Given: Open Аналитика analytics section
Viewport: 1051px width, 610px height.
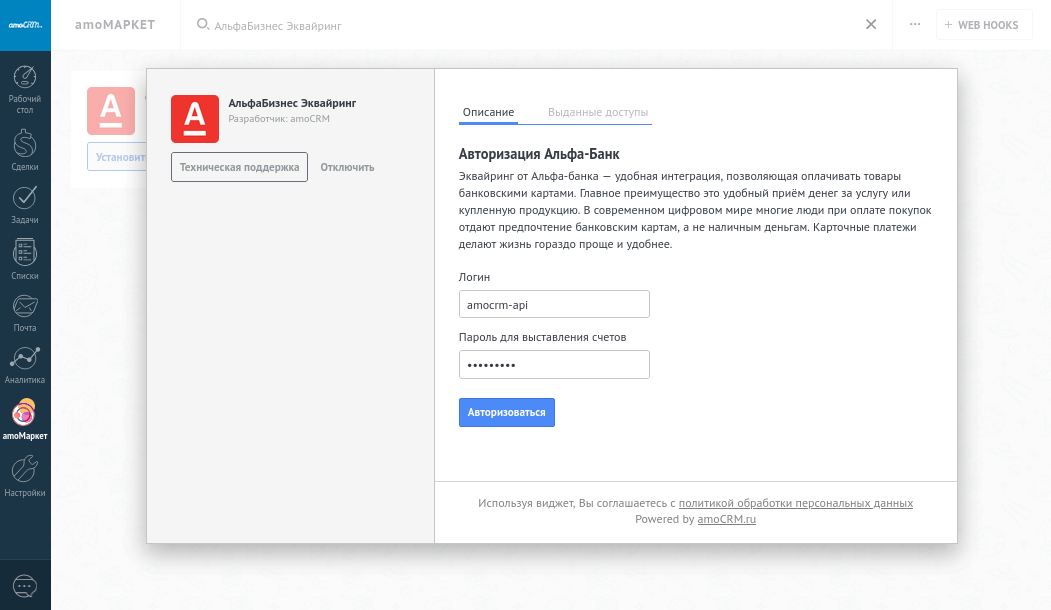Looking at the screenshot, I should (25, 365).
